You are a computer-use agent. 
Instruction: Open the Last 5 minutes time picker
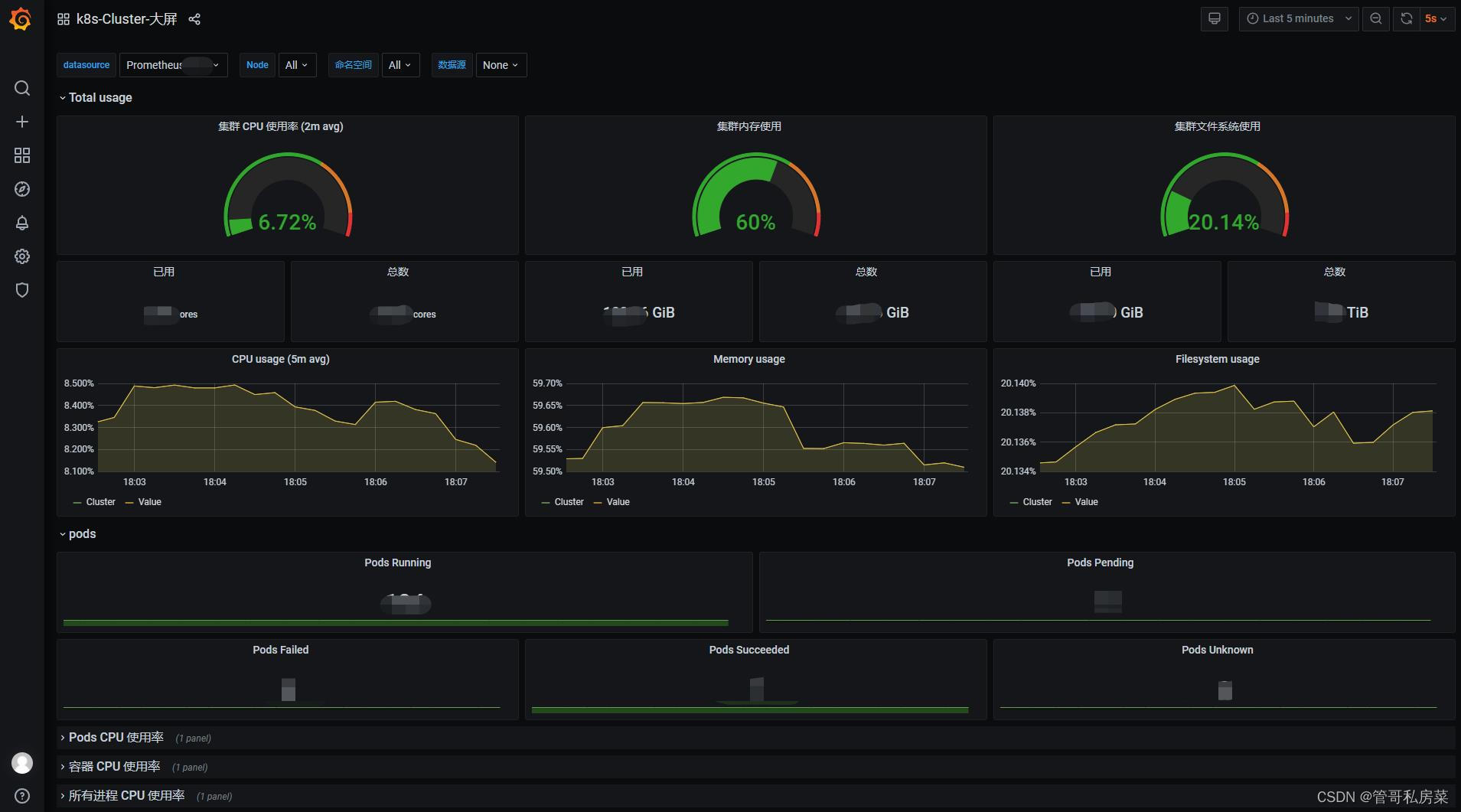(1298, 18)
